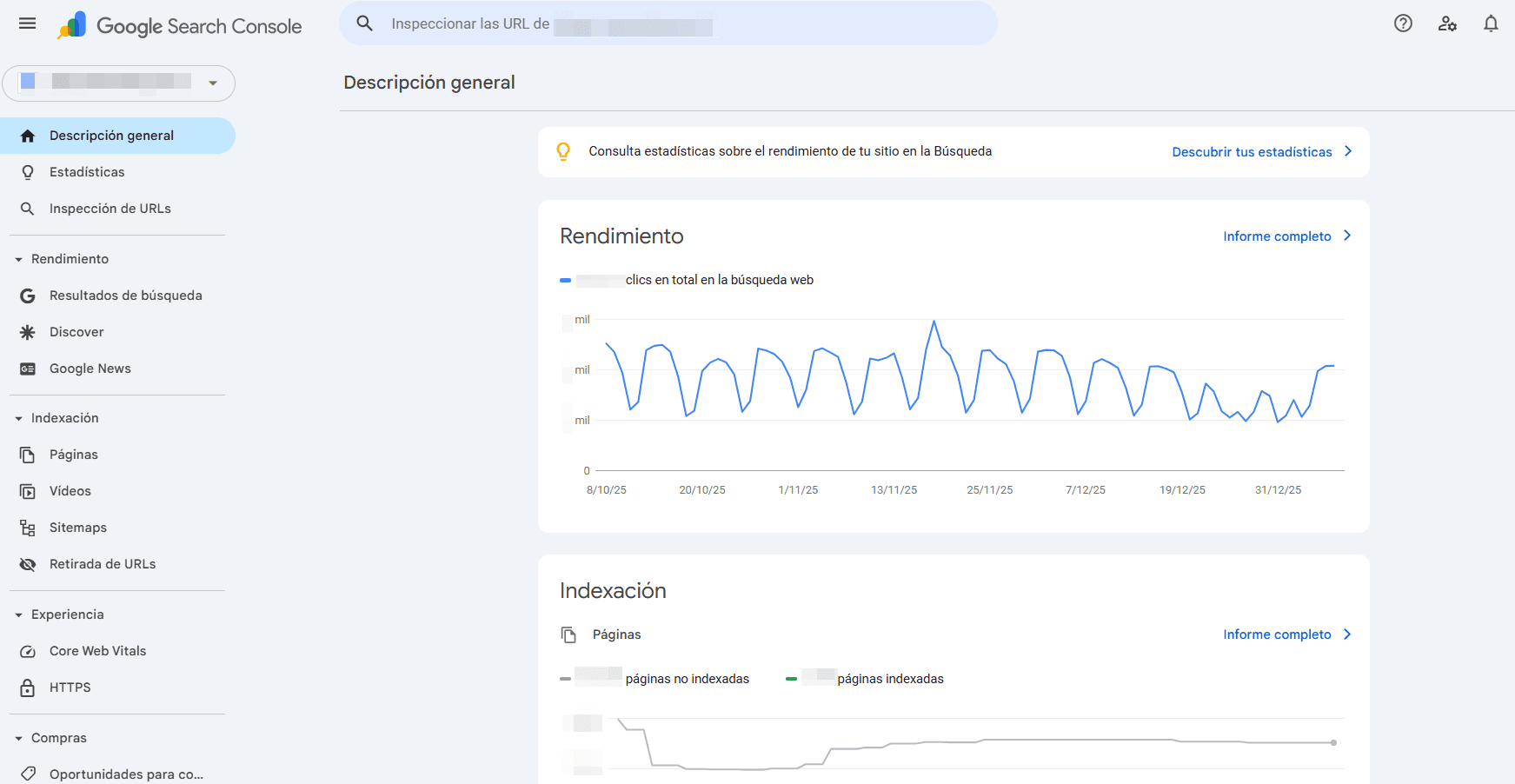
Task: Open the user settings icon
Action: click(1447, 23)
